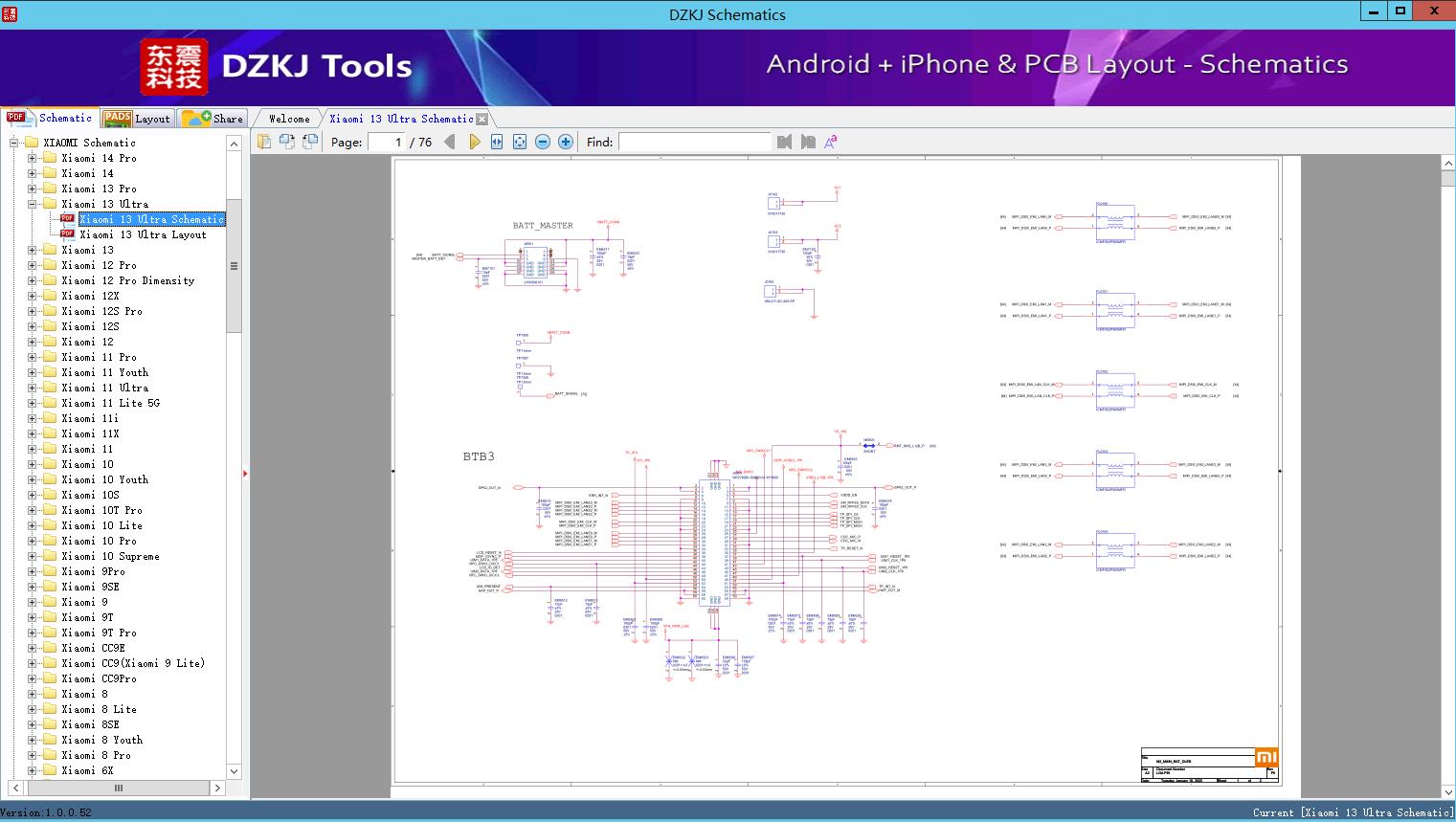Click the red sidebar collapse arrow

245,473
